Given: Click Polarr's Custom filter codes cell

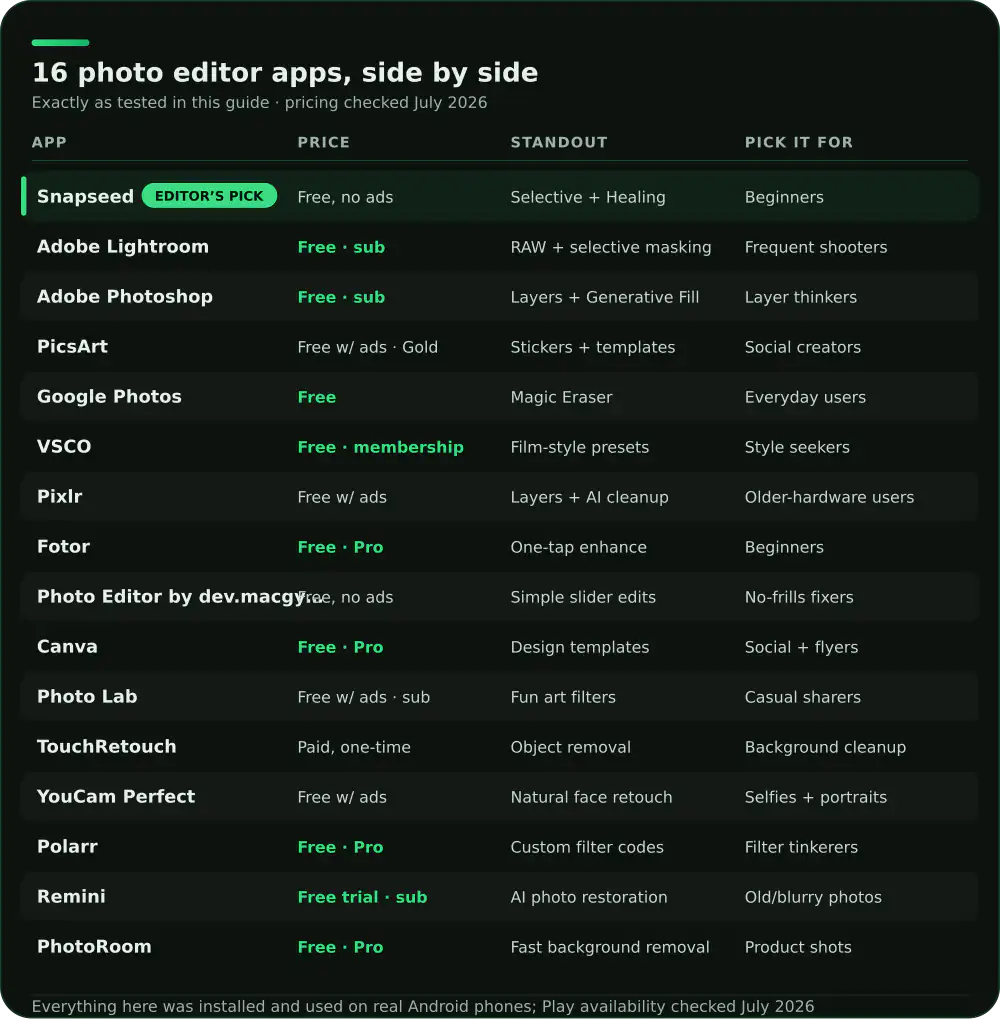Looking at the screenshot, I should click(587, 847).
